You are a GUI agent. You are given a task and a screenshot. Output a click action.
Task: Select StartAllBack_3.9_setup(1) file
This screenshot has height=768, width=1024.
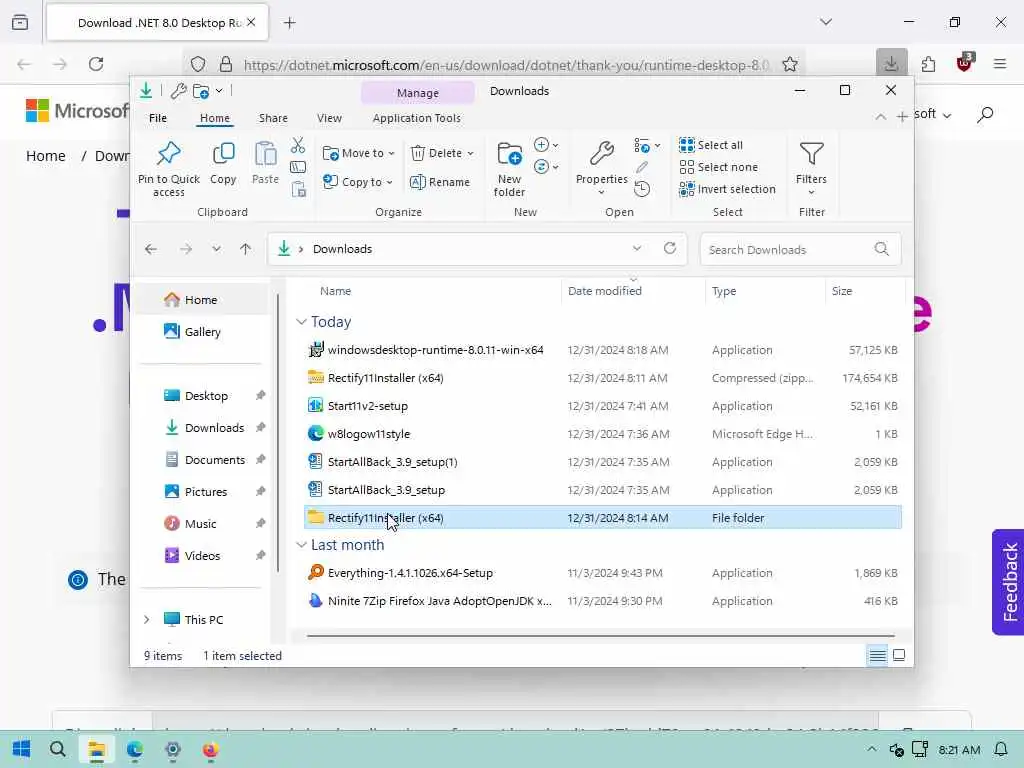click(603, 462)
